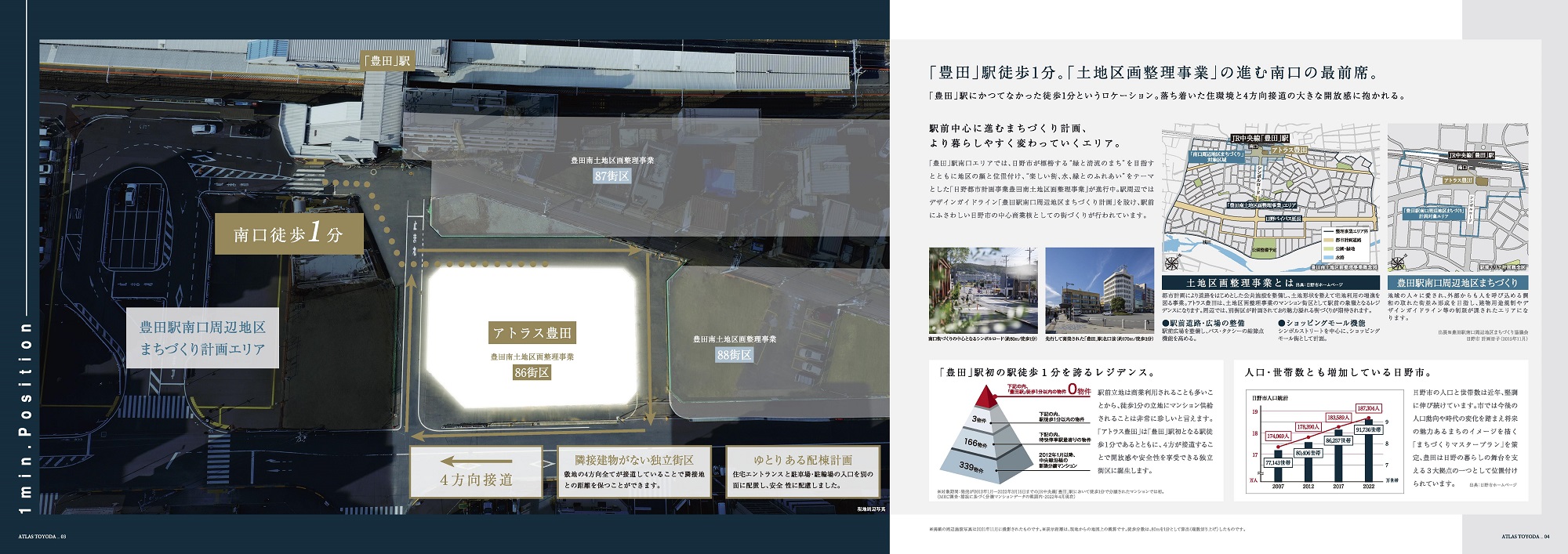Click the '77,143世帯' household data label
Image resolution: width=1568 pixels, height=554 pixels.
coord(1278,462)
